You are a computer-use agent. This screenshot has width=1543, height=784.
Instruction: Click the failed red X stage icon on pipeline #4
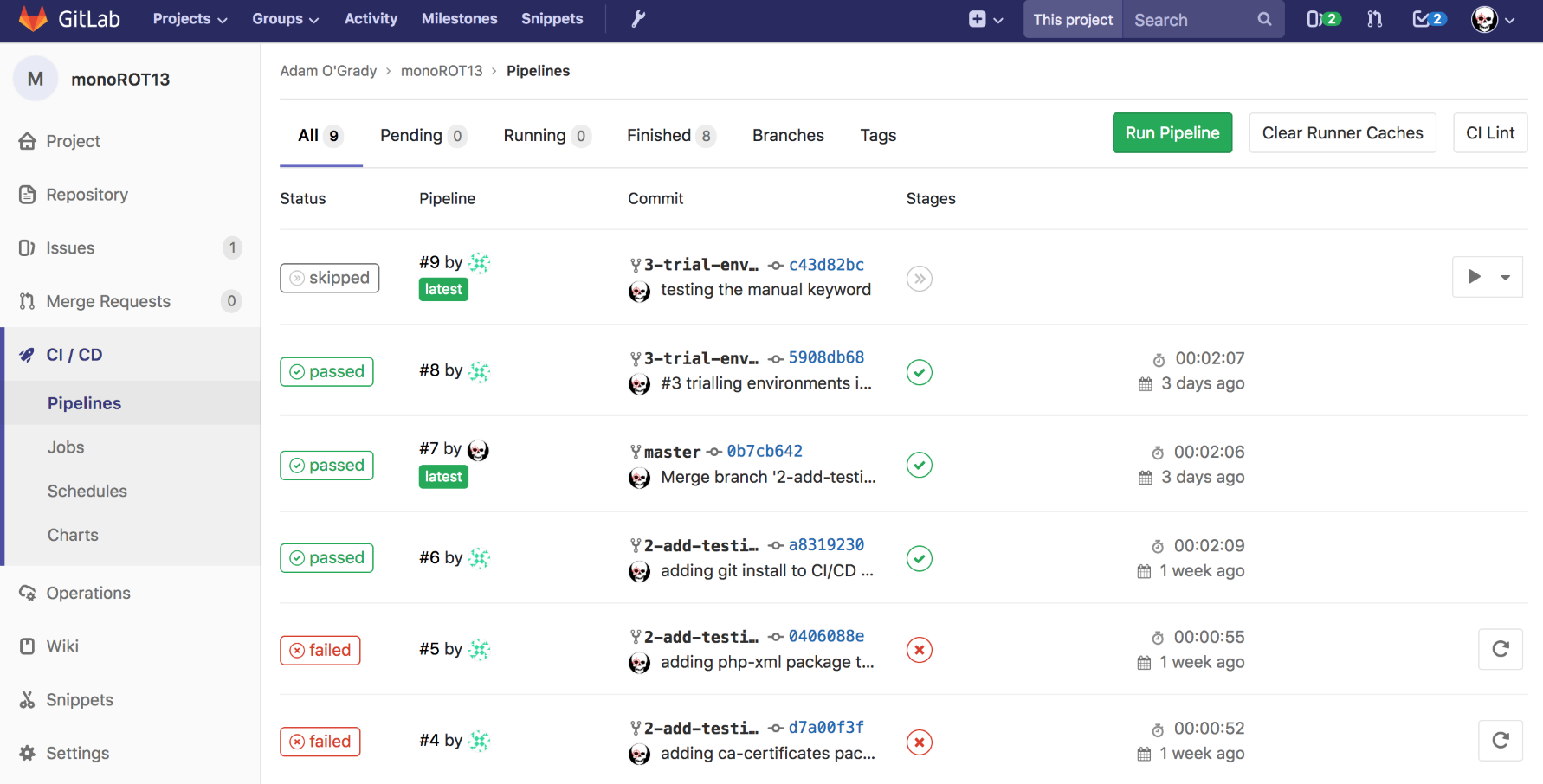[x=919, y=742]
